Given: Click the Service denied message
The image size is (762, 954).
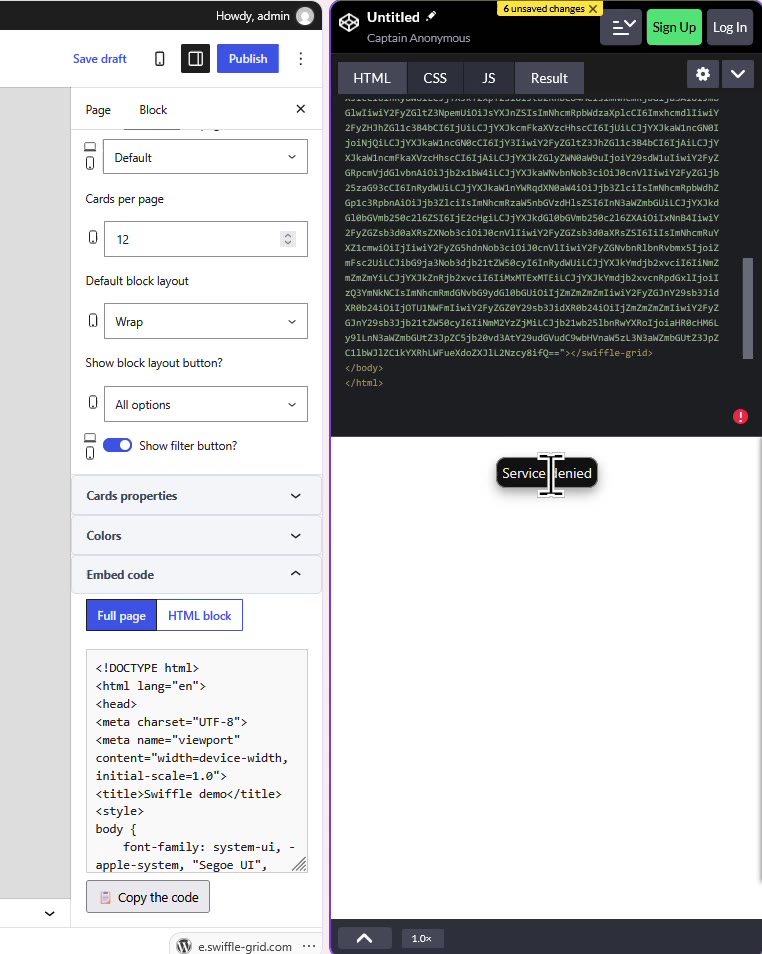Looking at the screenshot, I should (547, 473).
